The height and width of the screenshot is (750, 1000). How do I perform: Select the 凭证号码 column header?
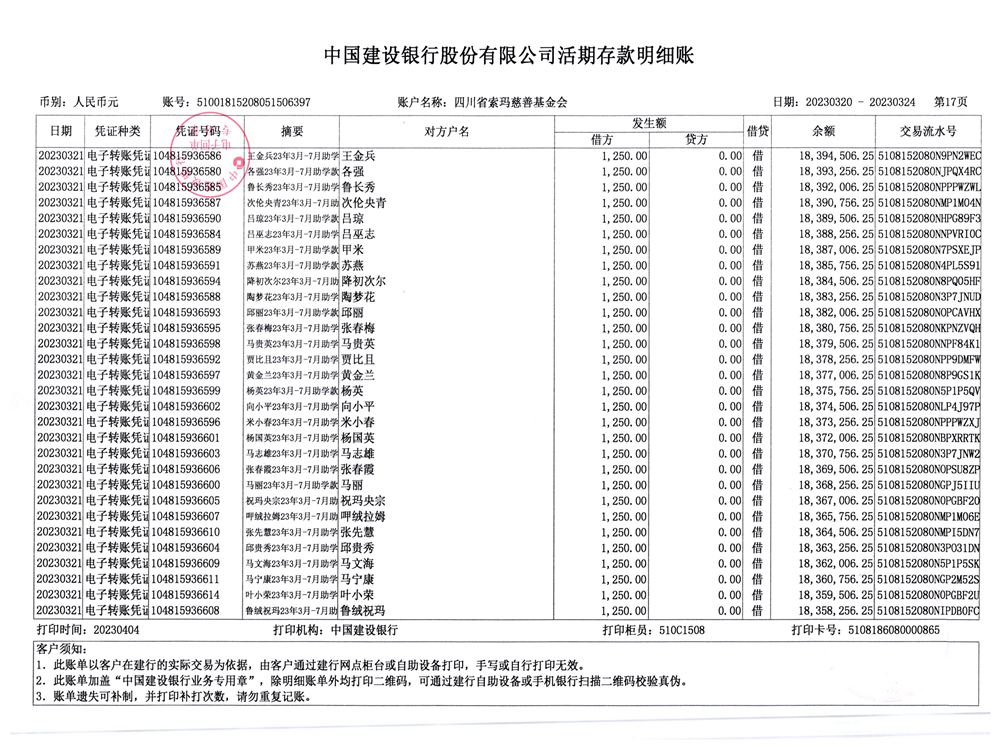coord(198,131)
